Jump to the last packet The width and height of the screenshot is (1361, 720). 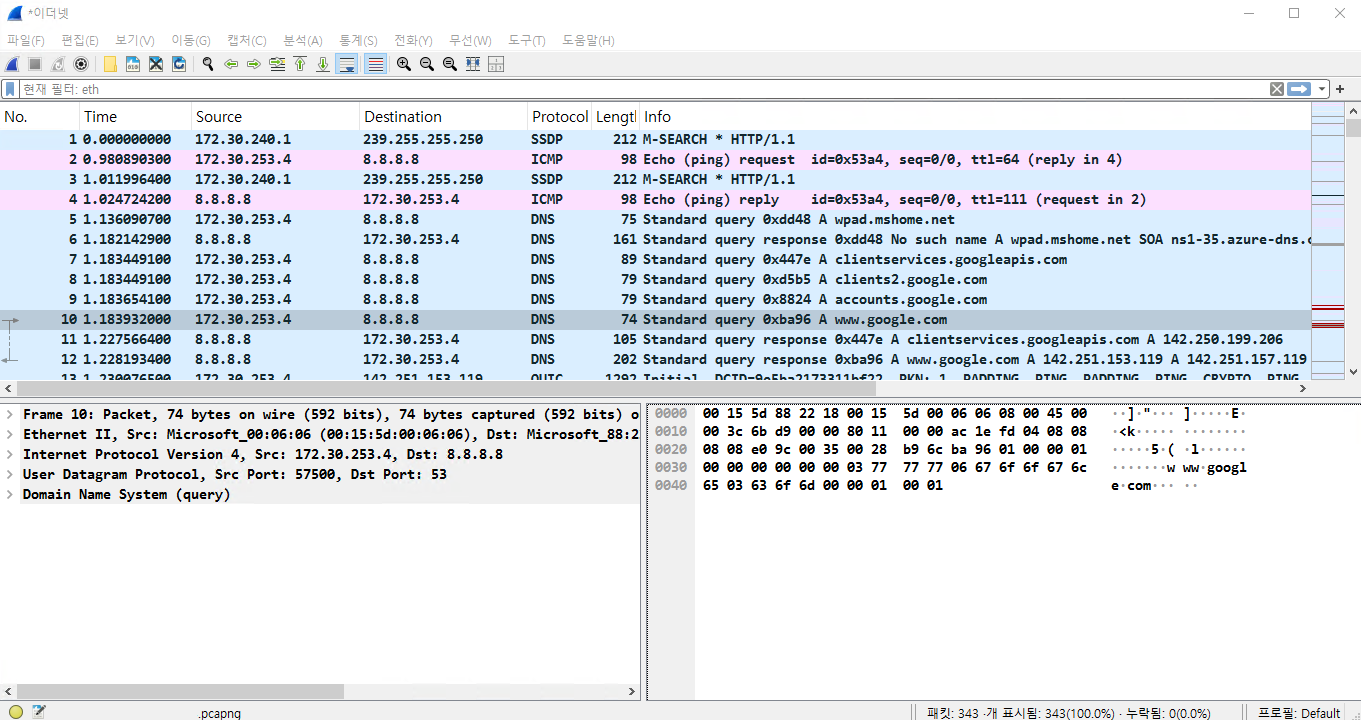pyautogui.click(x=323, y=64)
